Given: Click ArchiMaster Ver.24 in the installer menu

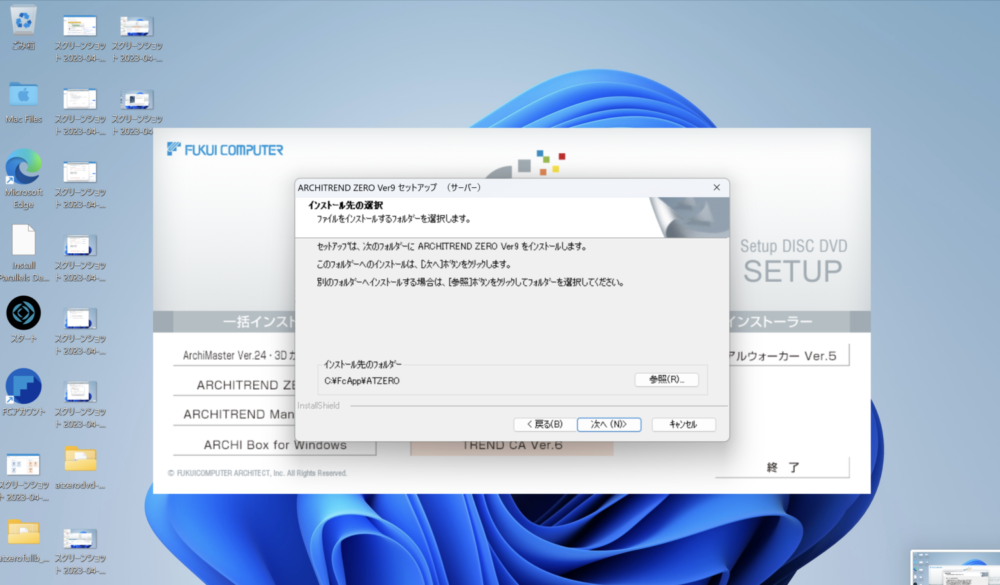Looking at the screenshot, I should (234, 355).
